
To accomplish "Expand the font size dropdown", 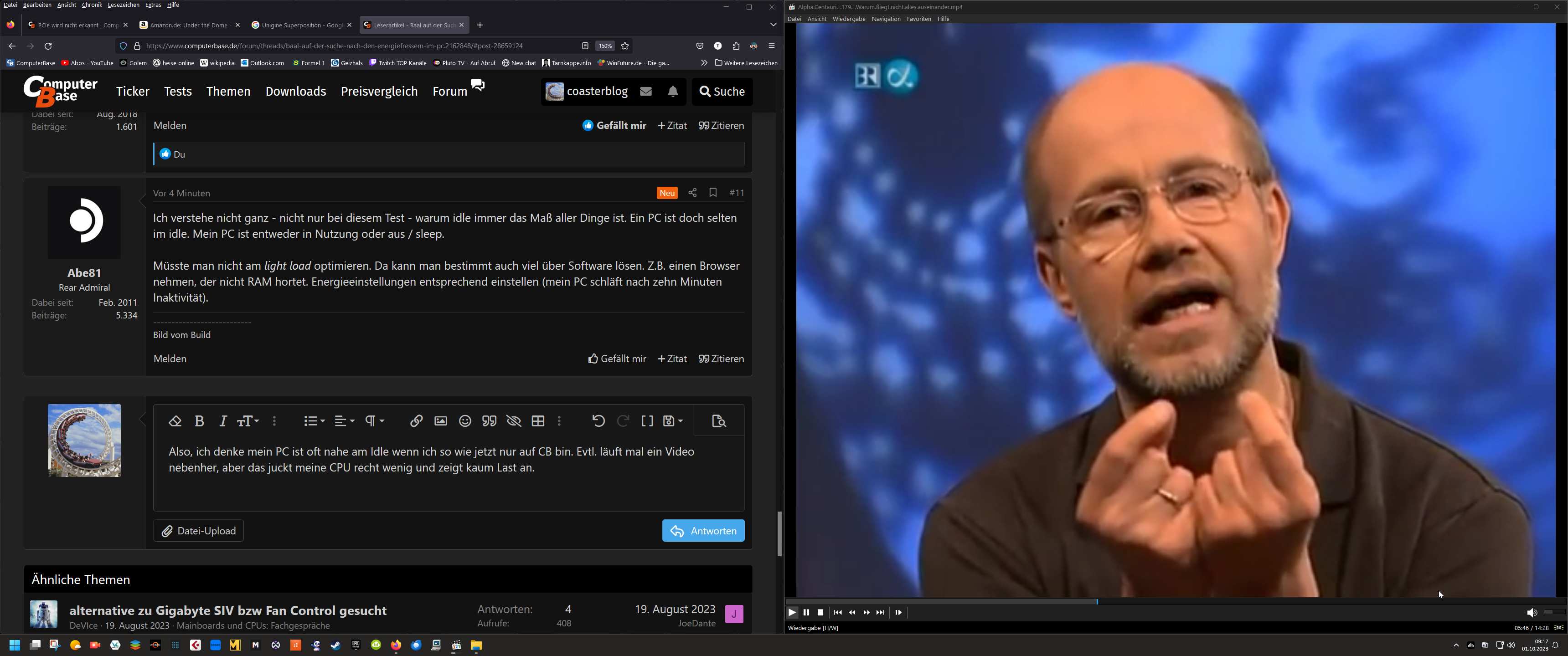I will (x=248, y=421).
